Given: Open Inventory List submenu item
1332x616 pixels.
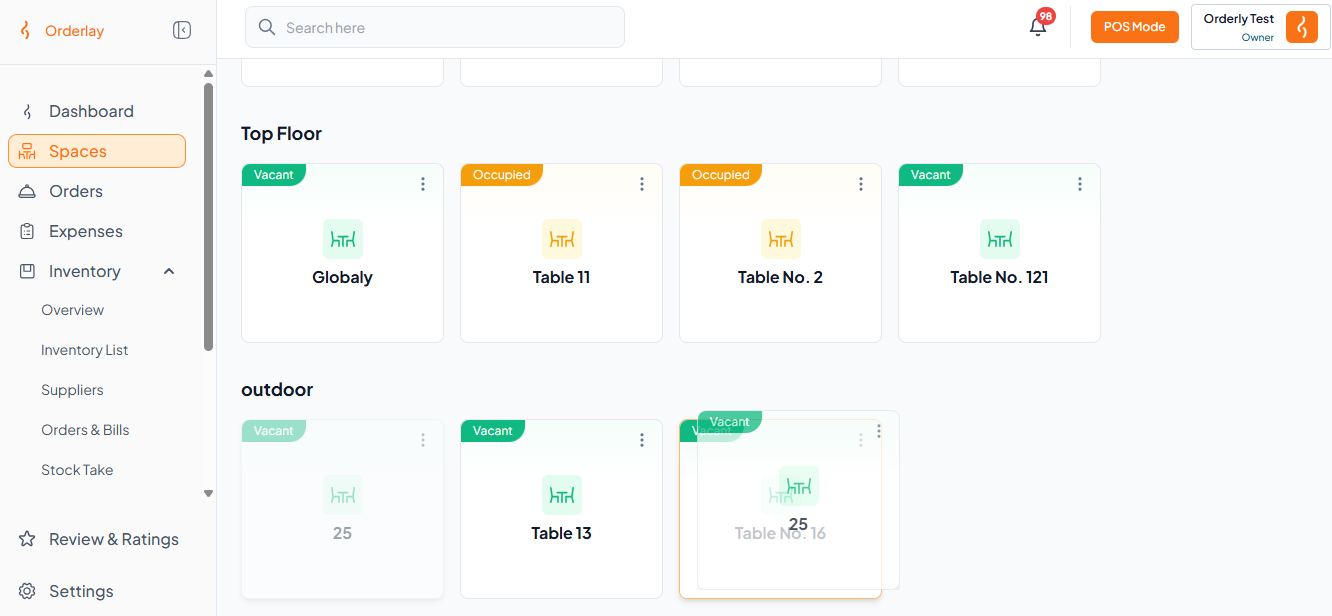Looking at the screenshot, I should click(84, 350).
